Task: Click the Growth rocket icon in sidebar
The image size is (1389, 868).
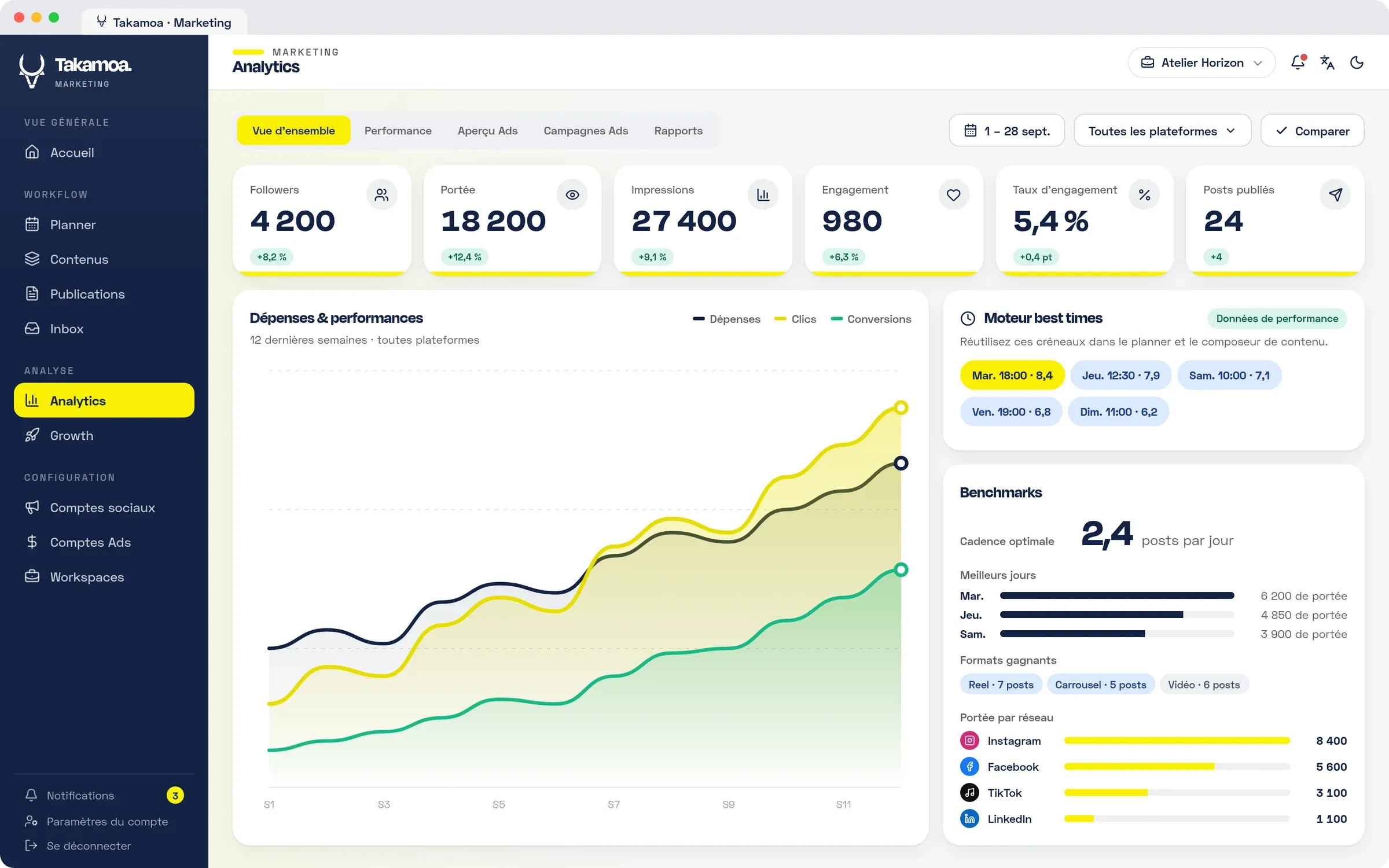Action: click(x=32, y=435)
